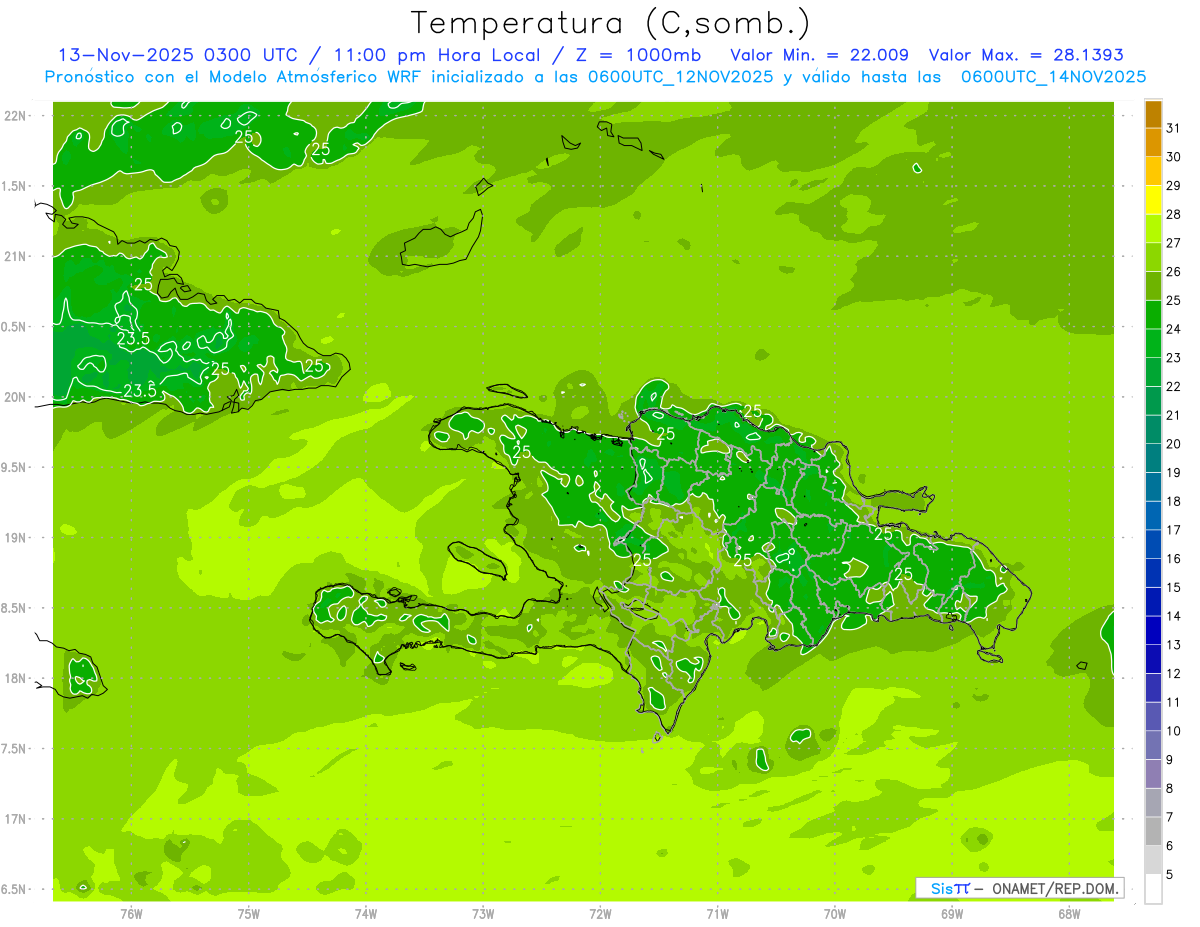Click the "Valor Min. = 22.009" readout

click(x=820, y=55)
